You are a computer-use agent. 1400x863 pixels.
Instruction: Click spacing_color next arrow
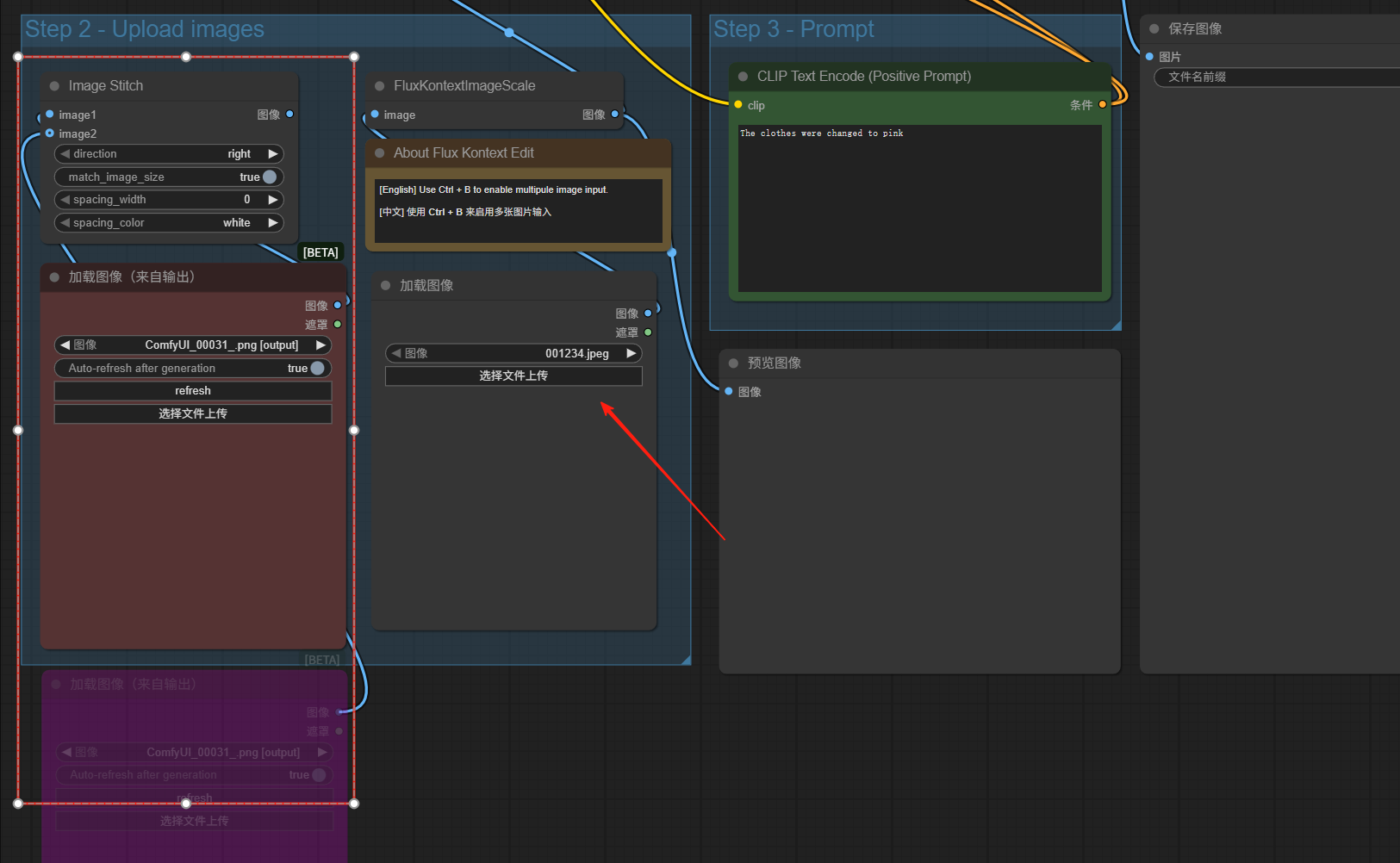tap(273, 222)
